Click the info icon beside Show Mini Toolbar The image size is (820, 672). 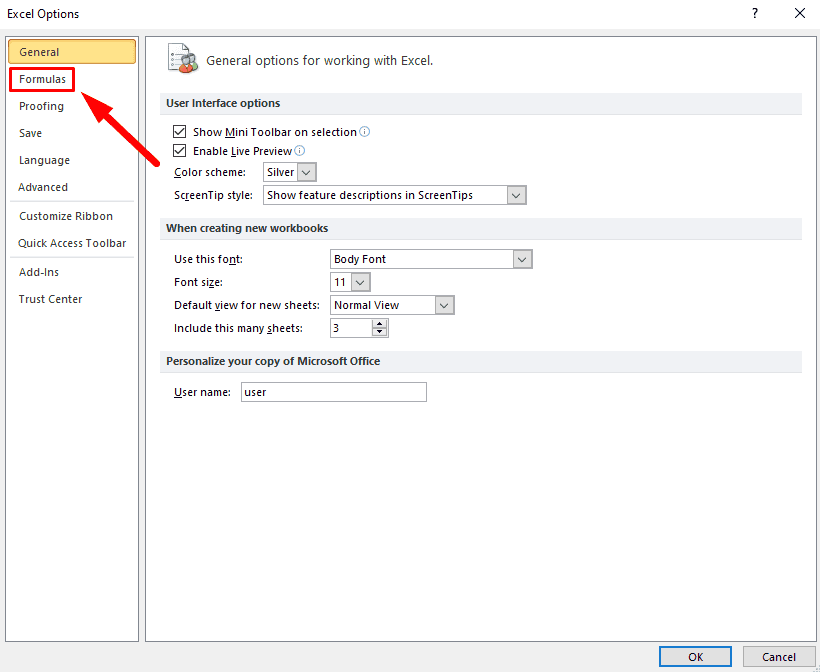(x=365, y=132)
